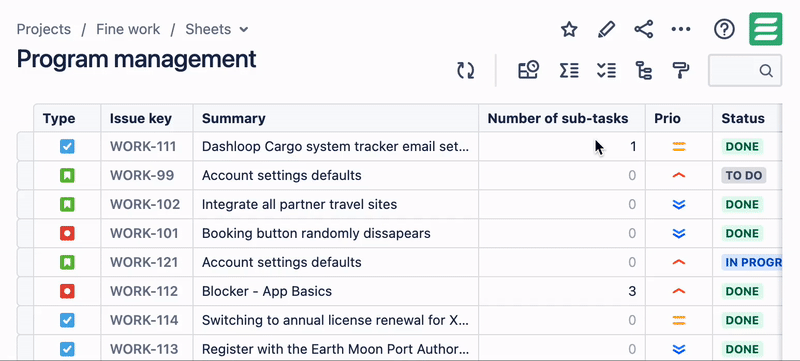Open issue WORK-111 link
This screenshot has height=361, width=800.
143,147
